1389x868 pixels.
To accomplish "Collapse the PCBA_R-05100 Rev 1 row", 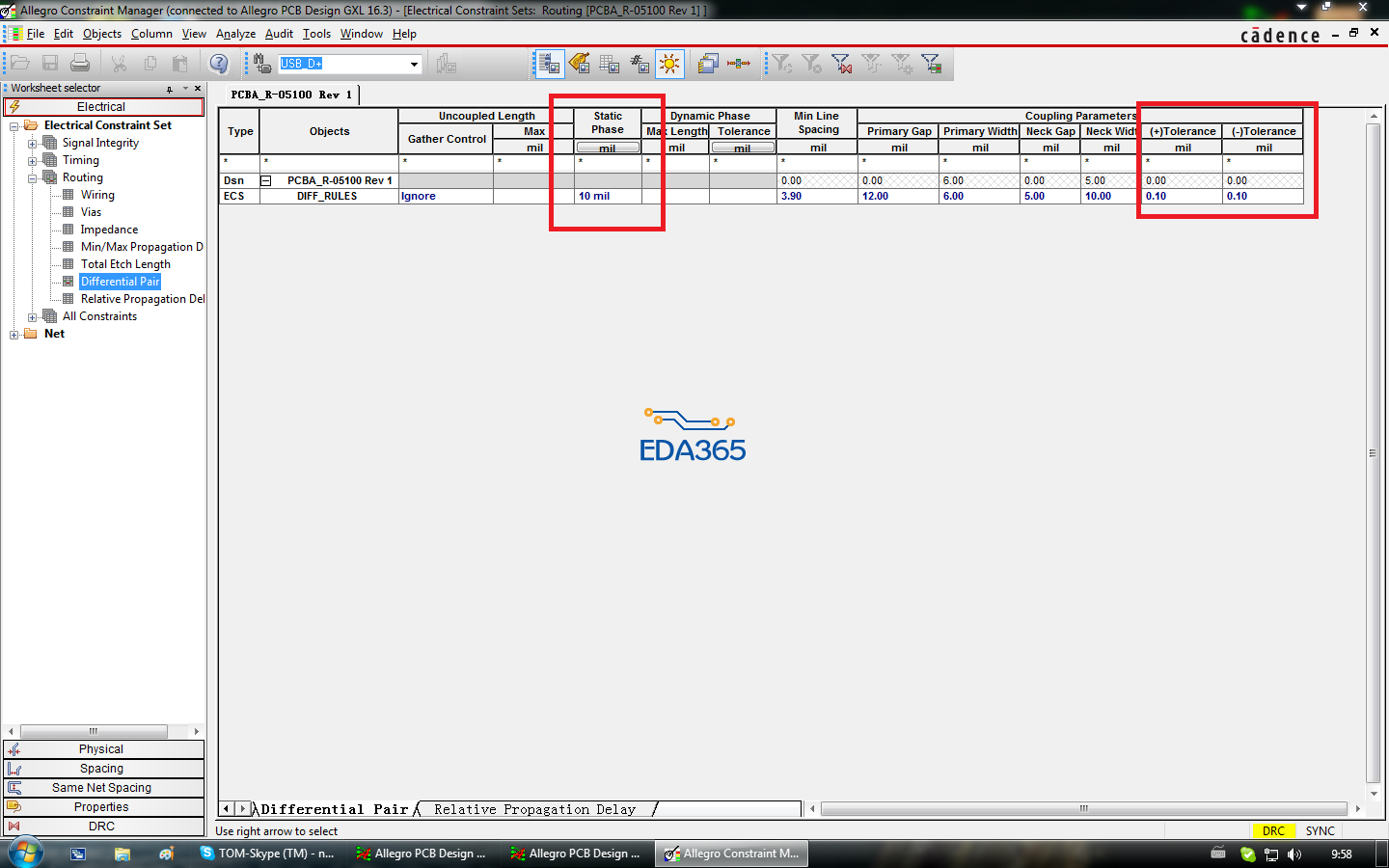I will coord(266,180).
